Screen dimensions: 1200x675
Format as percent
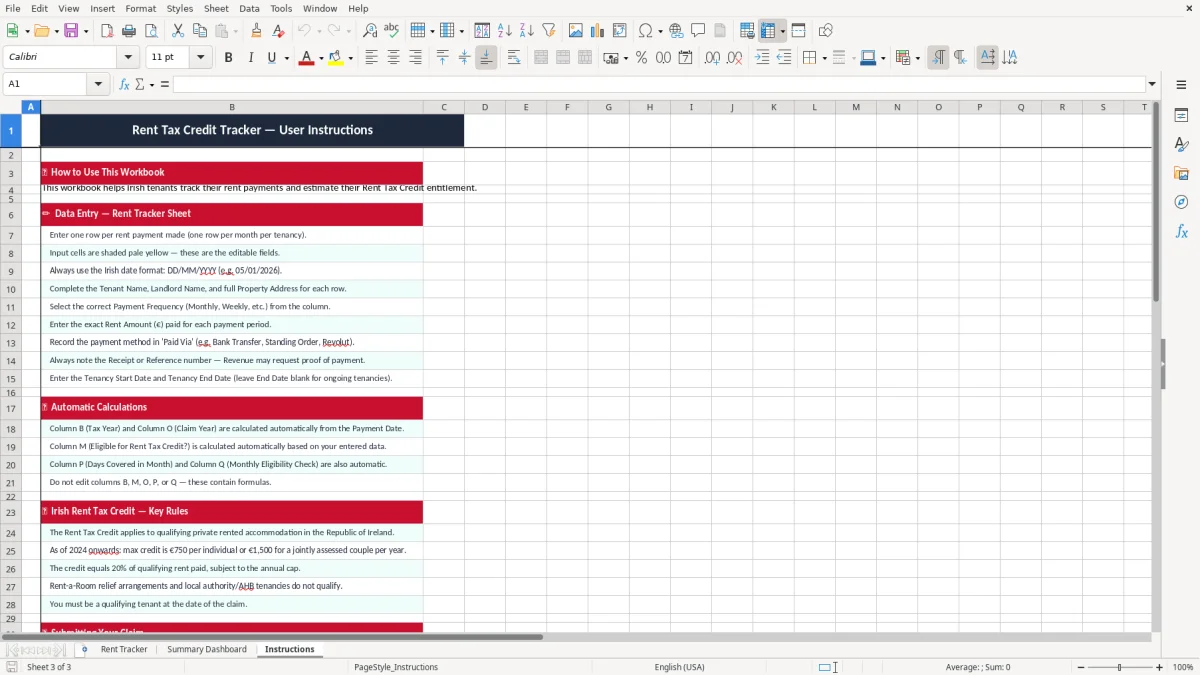pyautogui.click(x=641, y=58)
